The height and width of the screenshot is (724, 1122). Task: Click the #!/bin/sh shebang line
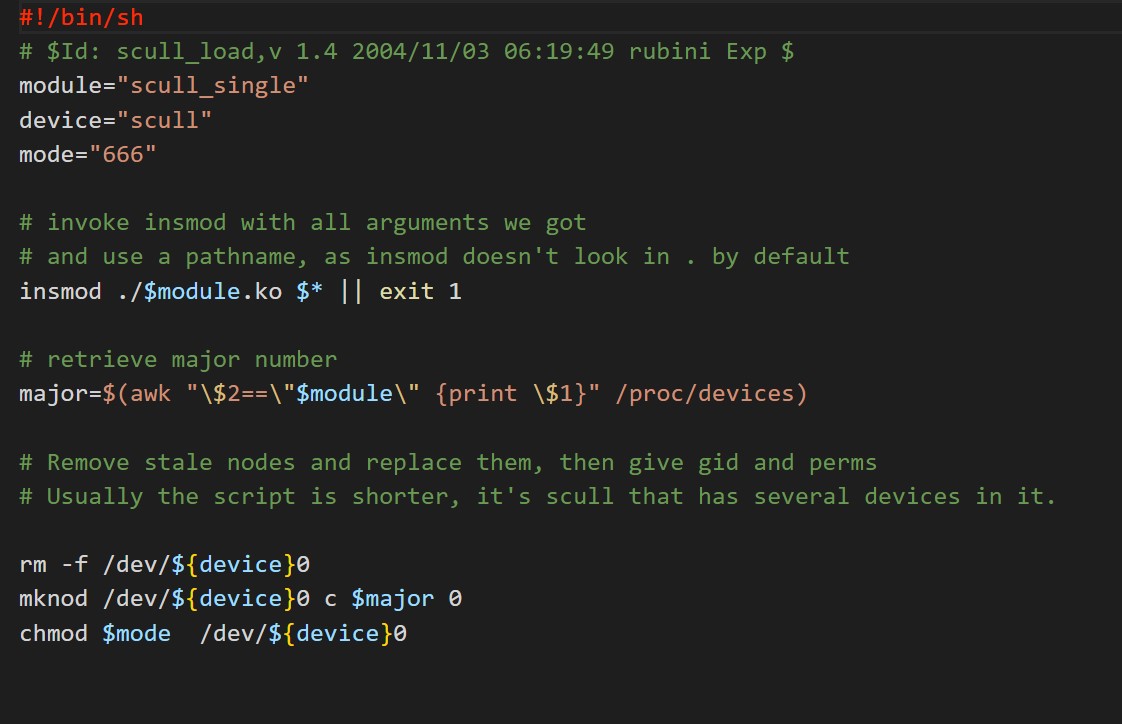coord(81,17)
